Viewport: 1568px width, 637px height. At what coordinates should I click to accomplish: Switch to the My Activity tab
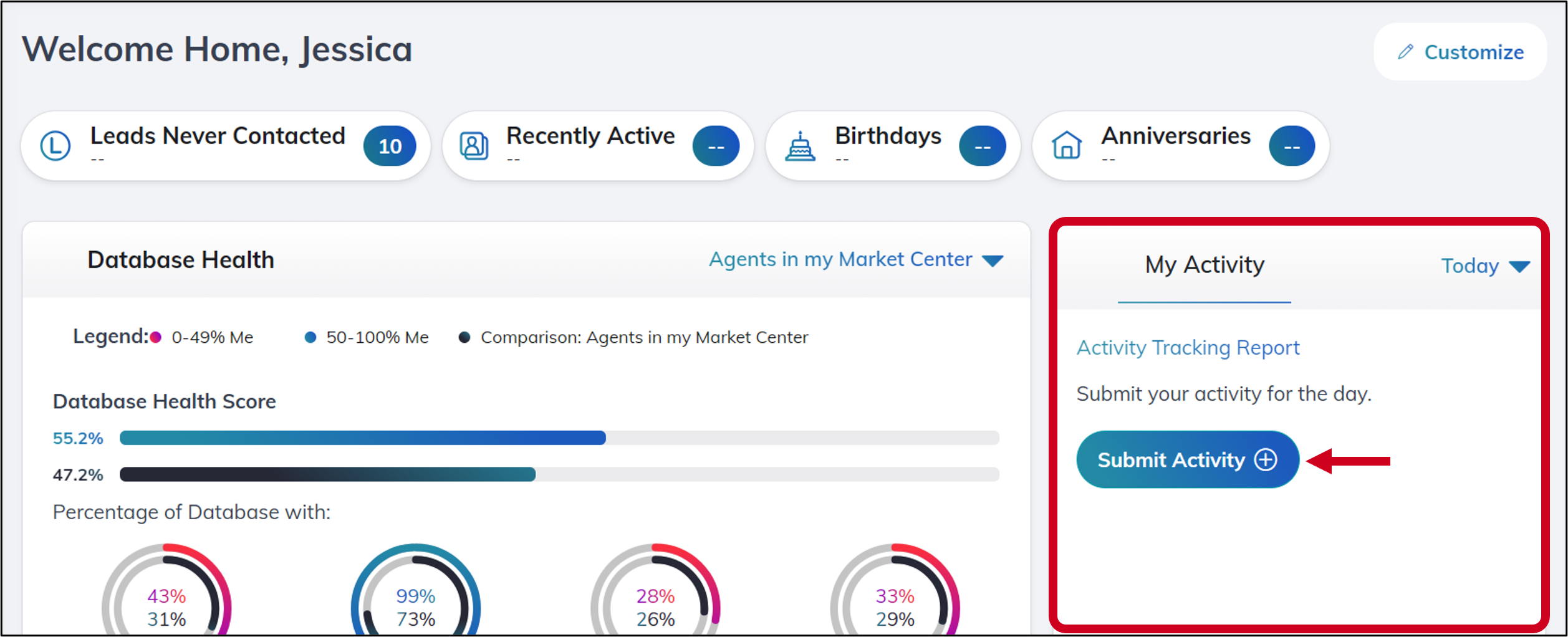click(x=1204, y=265)
